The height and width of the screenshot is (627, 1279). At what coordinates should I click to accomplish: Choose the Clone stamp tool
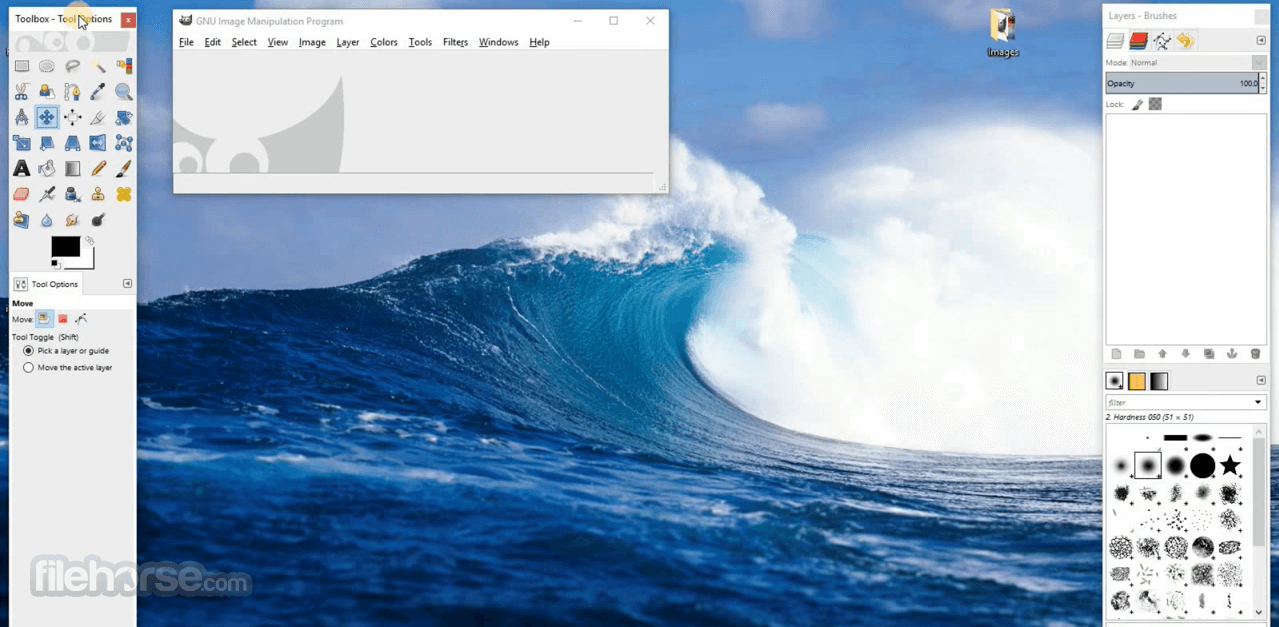[x=98, y=194]
